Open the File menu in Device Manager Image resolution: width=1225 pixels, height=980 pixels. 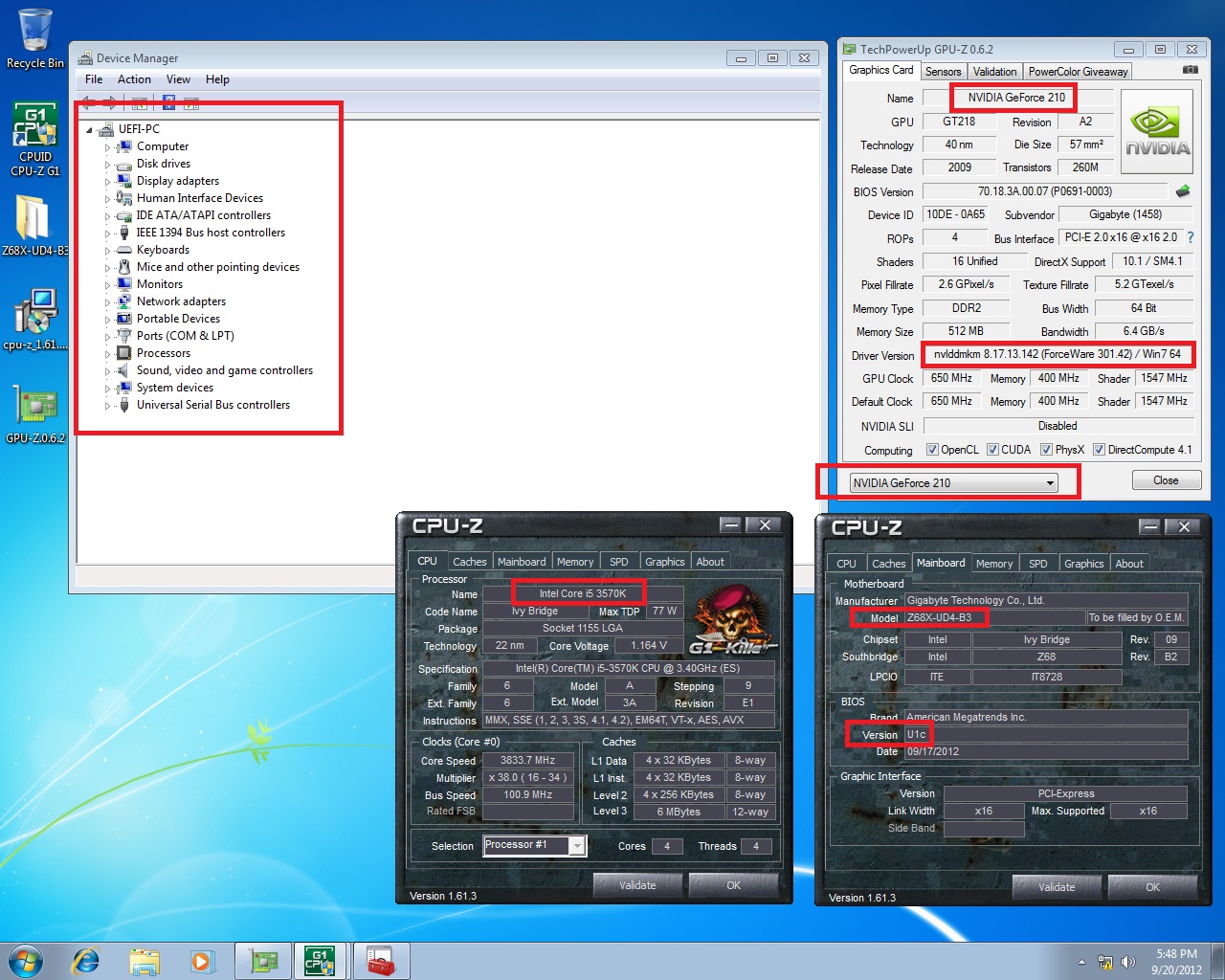(x=94, y=79)
